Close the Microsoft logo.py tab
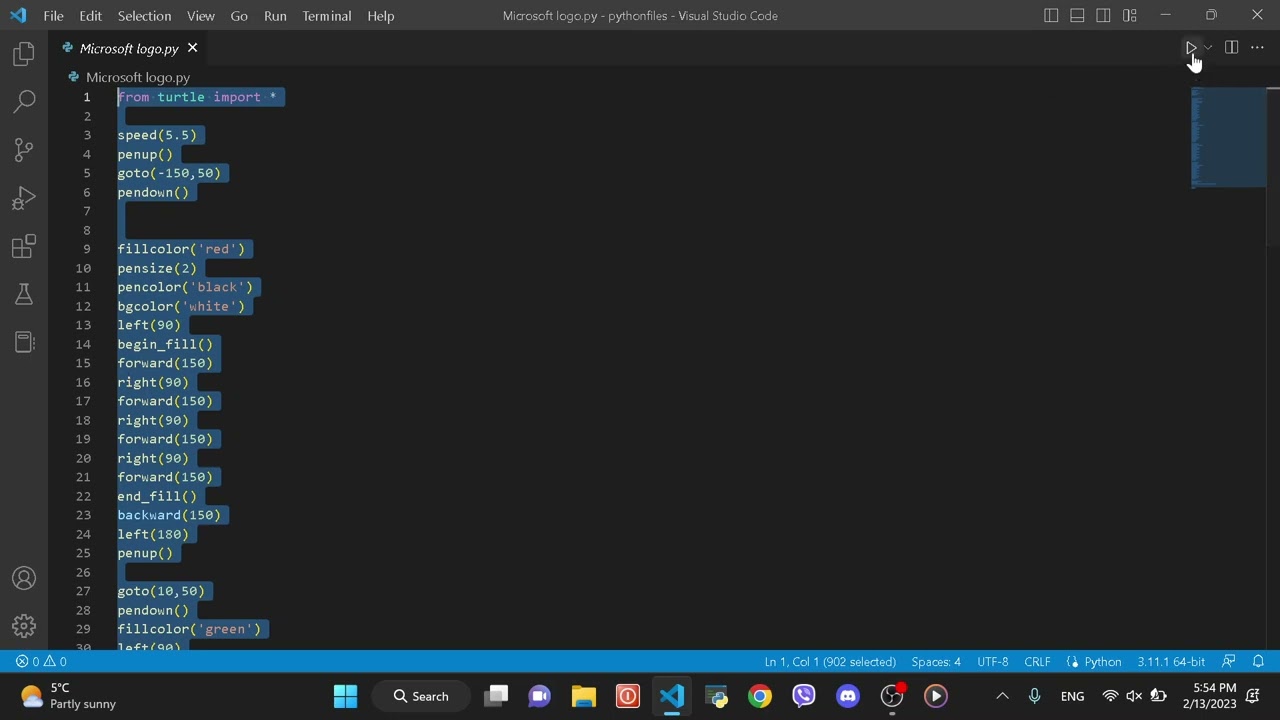Screen dimensions: 1280x720 [x=192, y=48]
